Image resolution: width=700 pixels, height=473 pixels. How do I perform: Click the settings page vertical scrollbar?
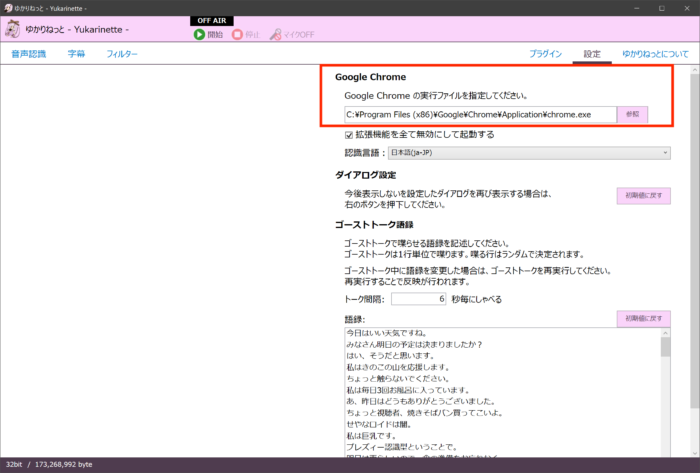click(695, 241)
